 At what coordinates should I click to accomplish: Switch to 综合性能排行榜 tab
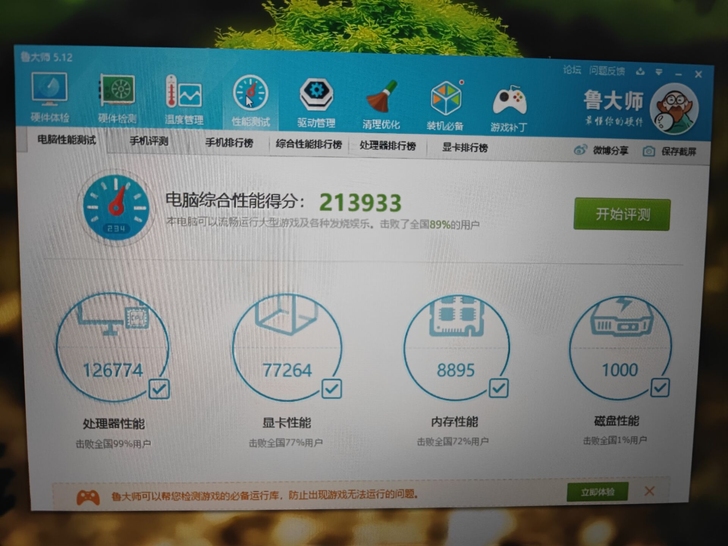pos(309,144)
